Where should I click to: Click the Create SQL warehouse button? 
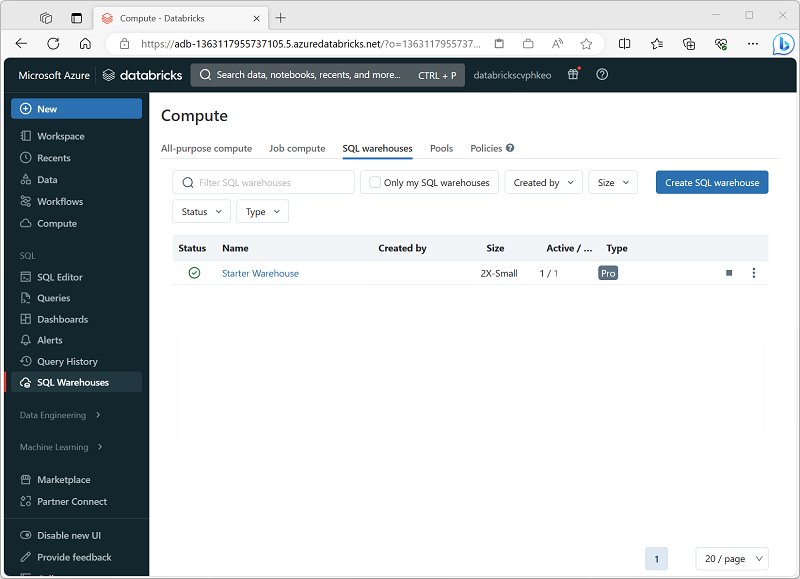[x=711, y=182]
